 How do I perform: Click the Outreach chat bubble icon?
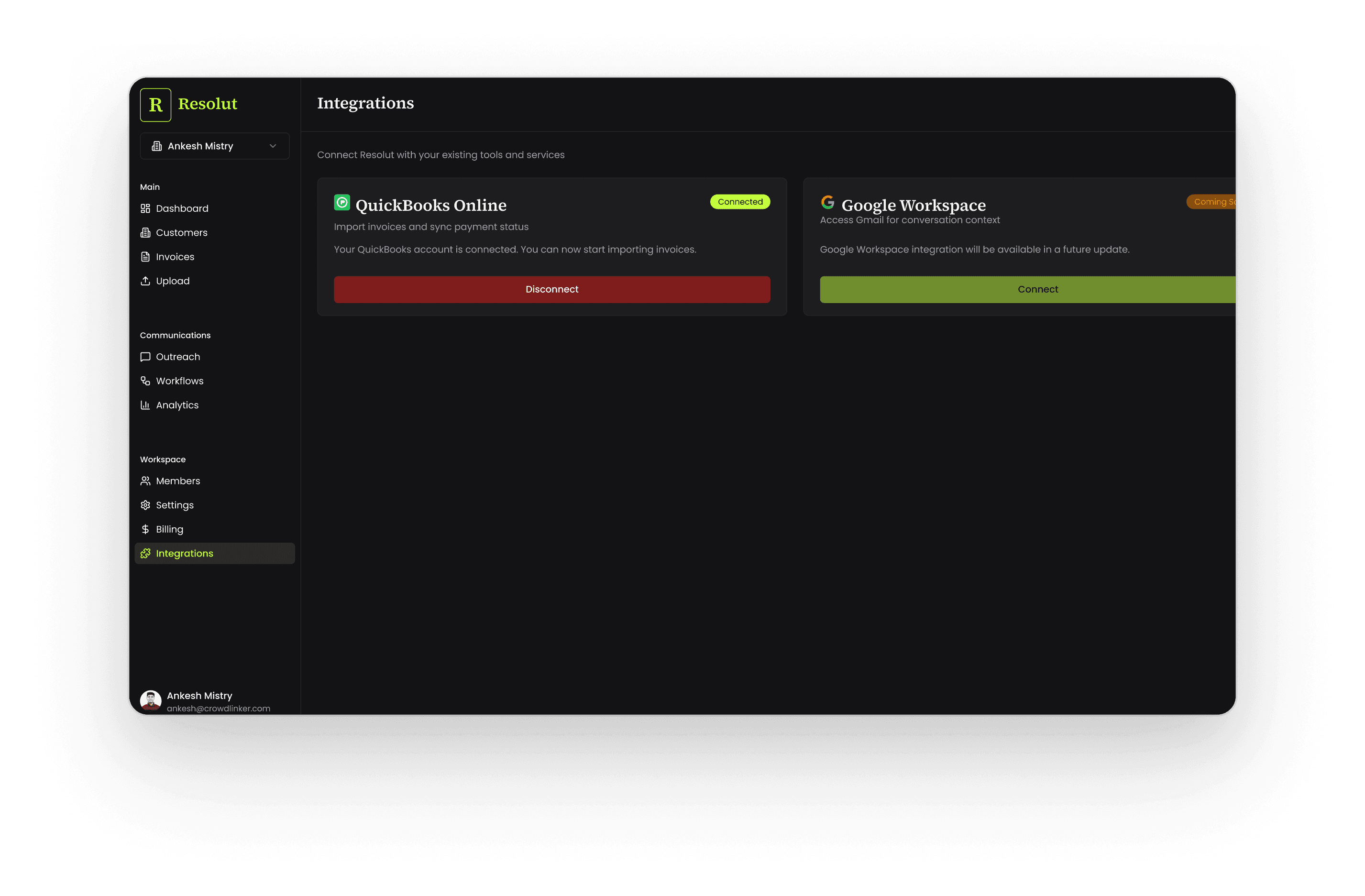click(x=145, y=357)
